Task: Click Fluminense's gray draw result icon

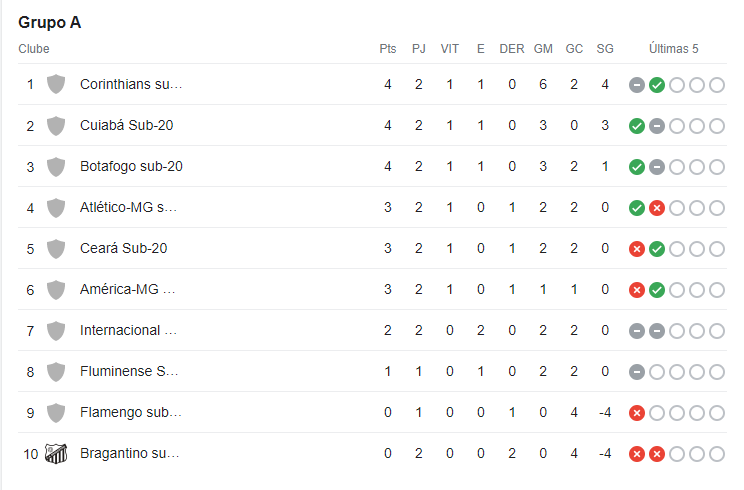Action: tap(637, 372)
